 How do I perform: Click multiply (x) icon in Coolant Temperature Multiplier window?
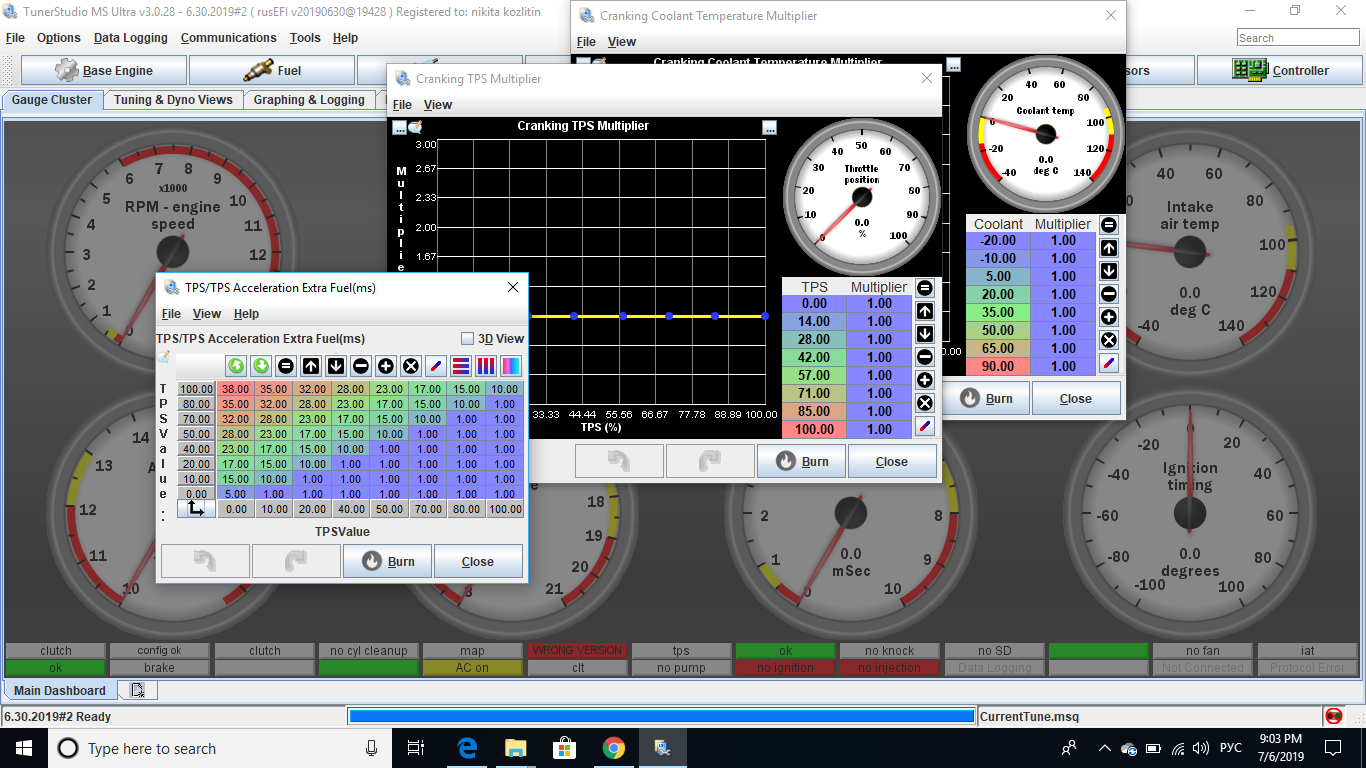[x=1109, y=340]
